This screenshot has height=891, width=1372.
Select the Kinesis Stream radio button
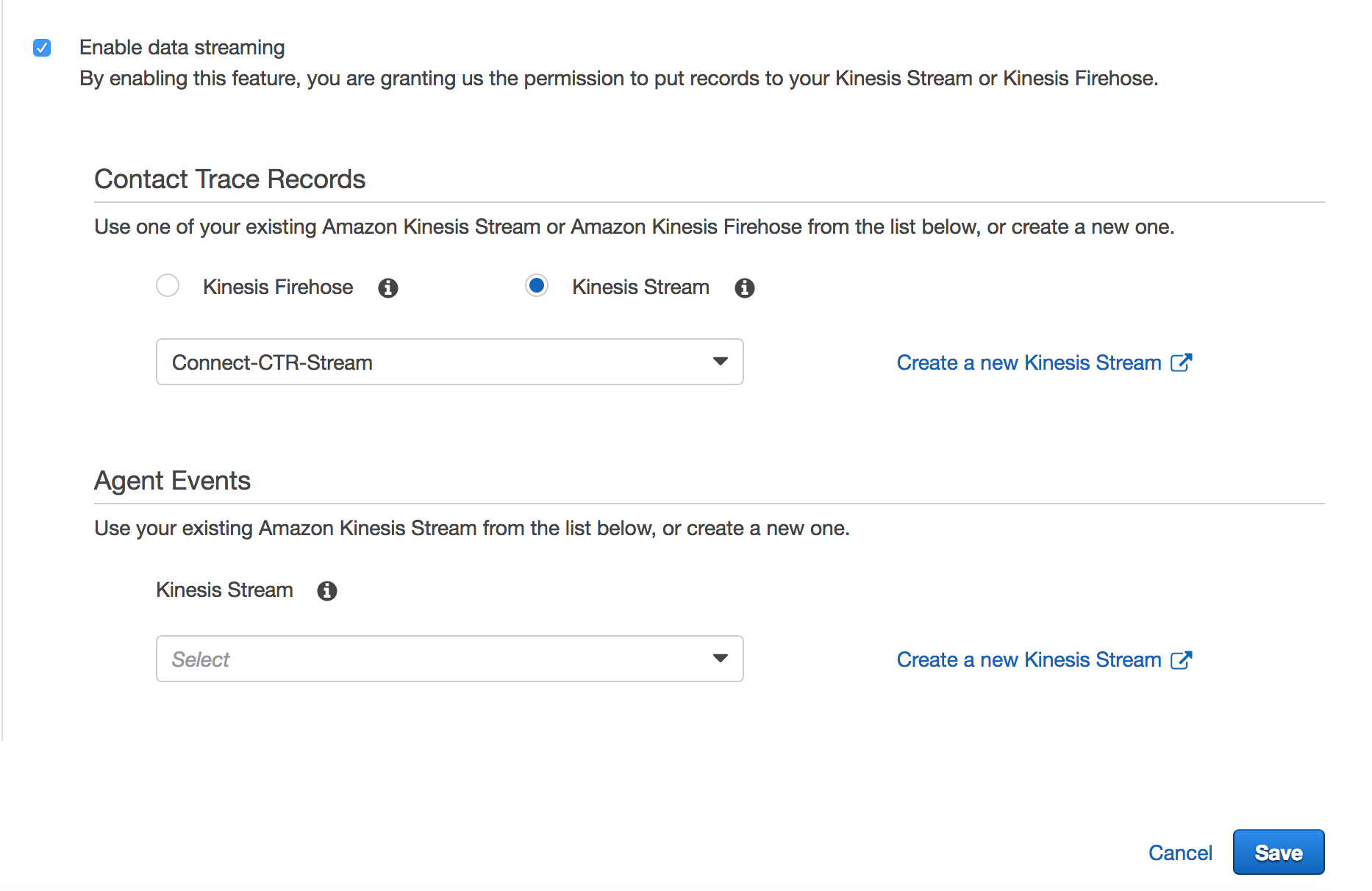(x=537, y=285)
